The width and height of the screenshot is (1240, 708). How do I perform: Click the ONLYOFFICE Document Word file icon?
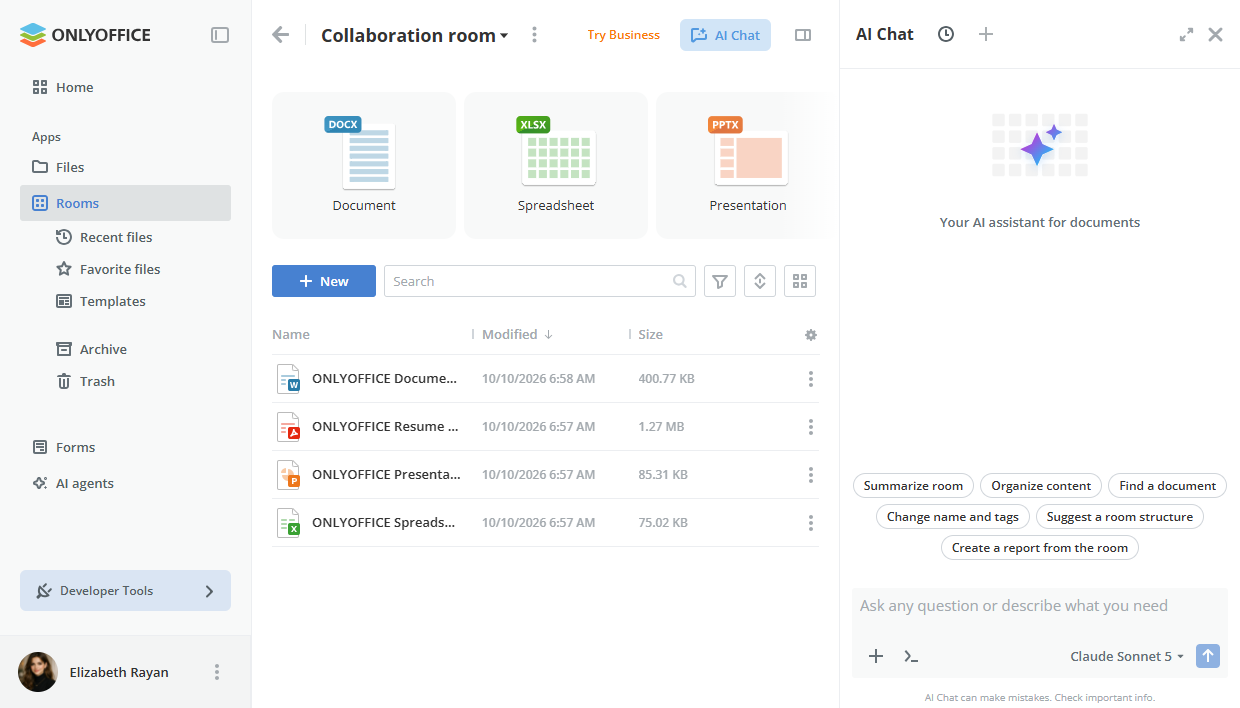pyautogui.click(x=288, y=379)
